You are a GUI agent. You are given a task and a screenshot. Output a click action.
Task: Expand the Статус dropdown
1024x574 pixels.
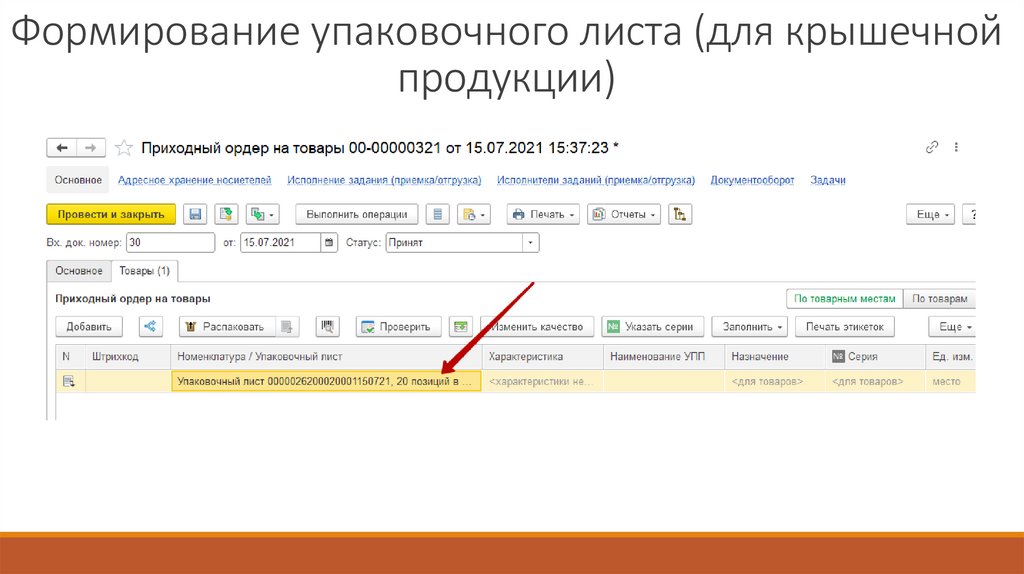530,243
